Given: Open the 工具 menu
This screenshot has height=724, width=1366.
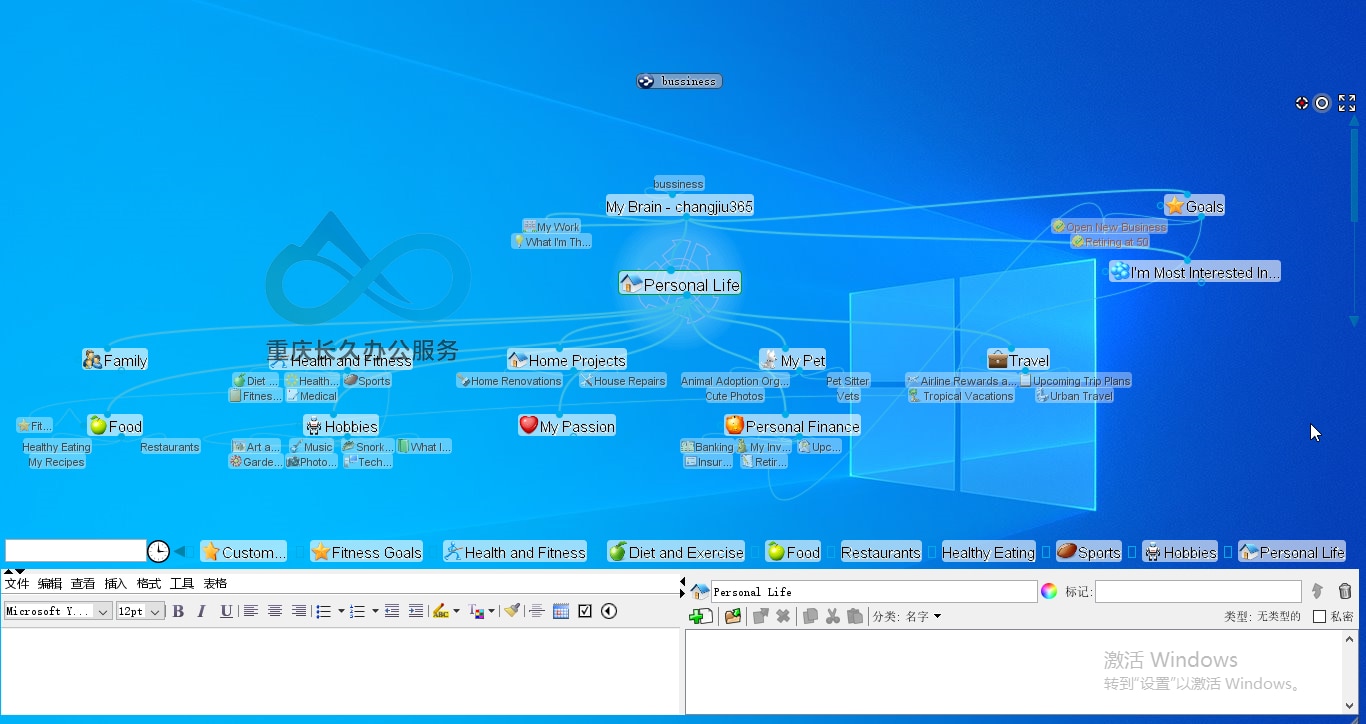Looking at the screenshot, I should pos(182,584).
